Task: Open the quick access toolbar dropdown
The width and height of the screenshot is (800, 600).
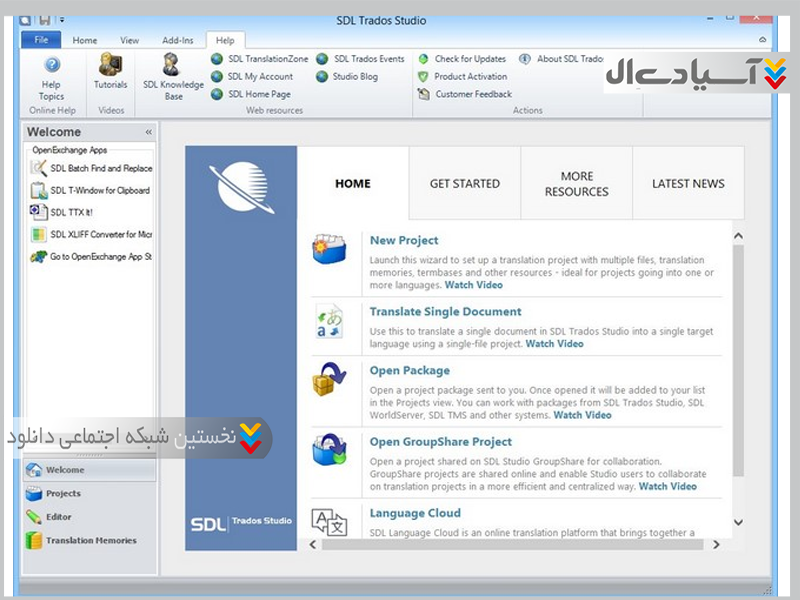Action: 62,19
